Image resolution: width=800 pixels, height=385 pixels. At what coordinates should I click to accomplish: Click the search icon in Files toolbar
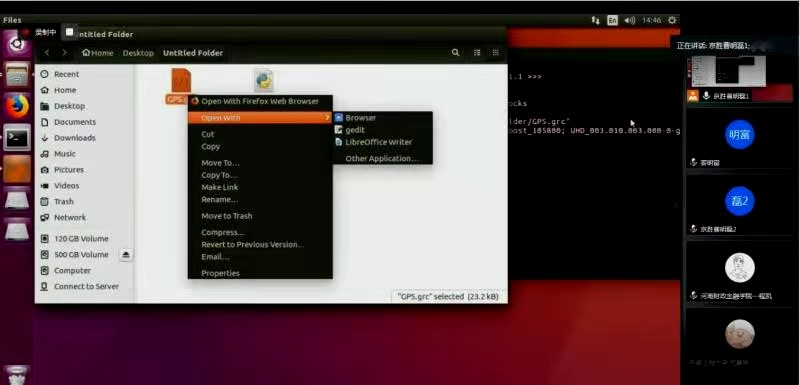coord(455,53)
